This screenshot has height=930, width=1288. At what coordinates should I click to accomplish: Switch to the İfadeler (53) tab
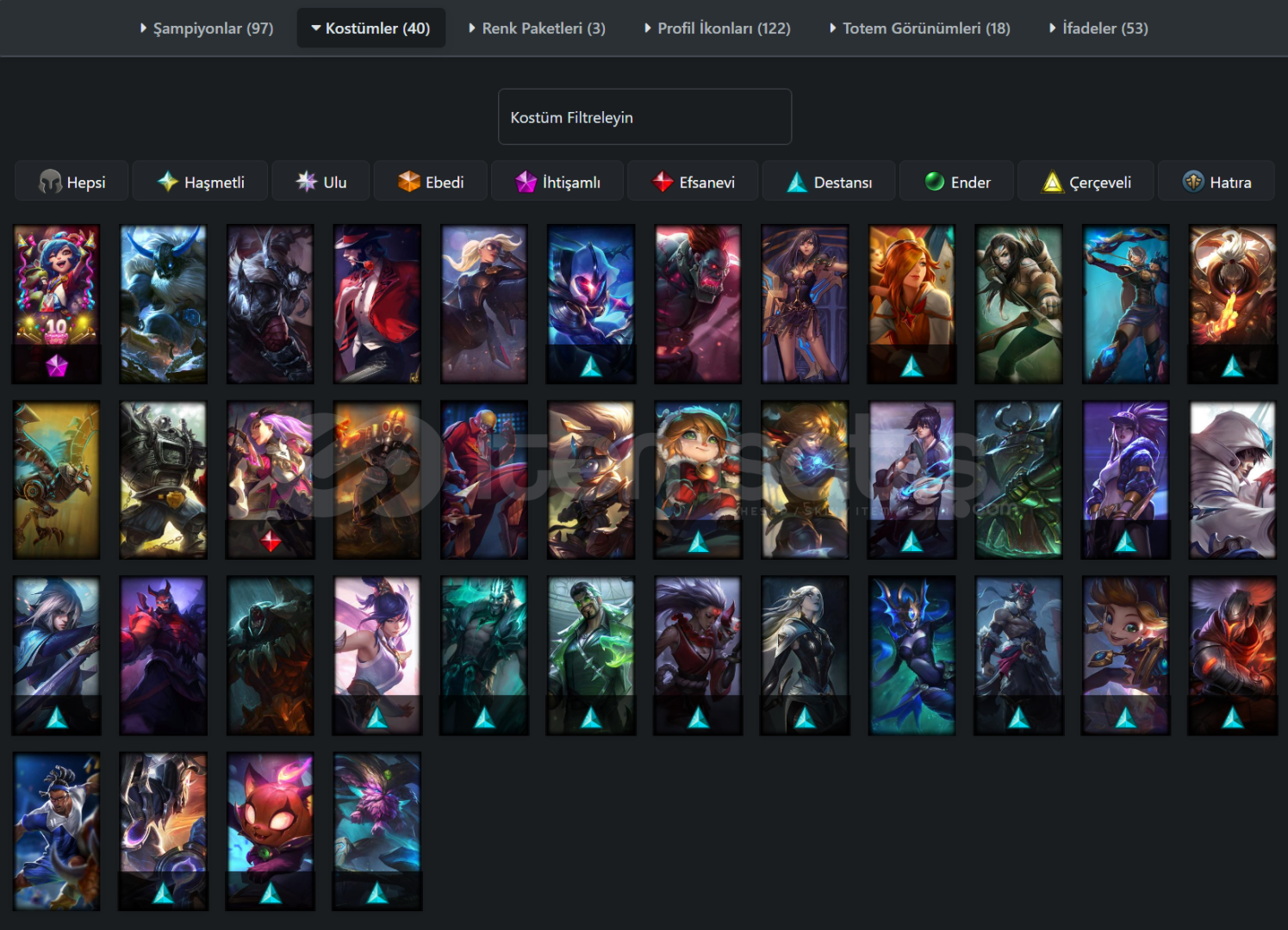[x=1098, y=28]
